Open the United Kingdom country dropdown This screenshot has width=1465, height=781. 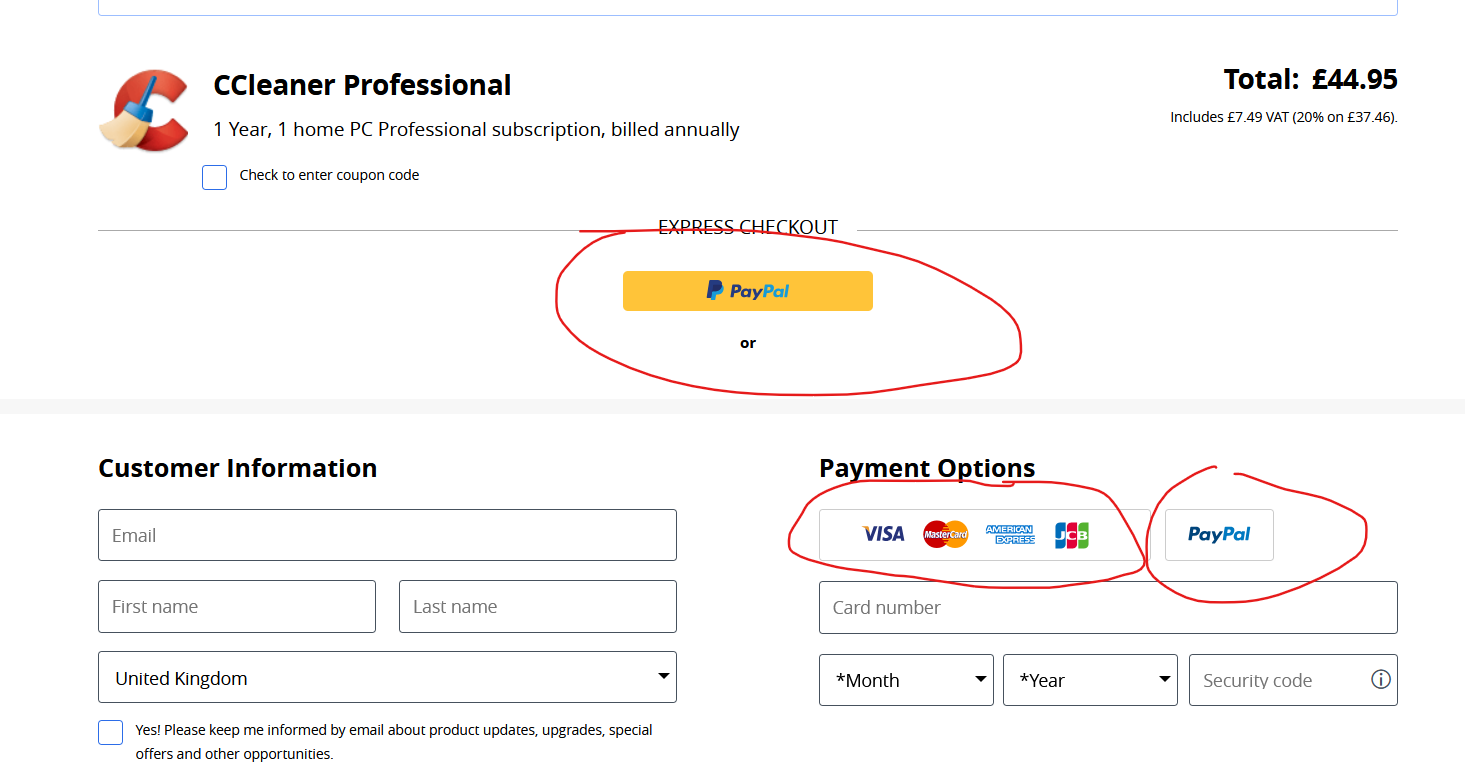coord(387,678)
